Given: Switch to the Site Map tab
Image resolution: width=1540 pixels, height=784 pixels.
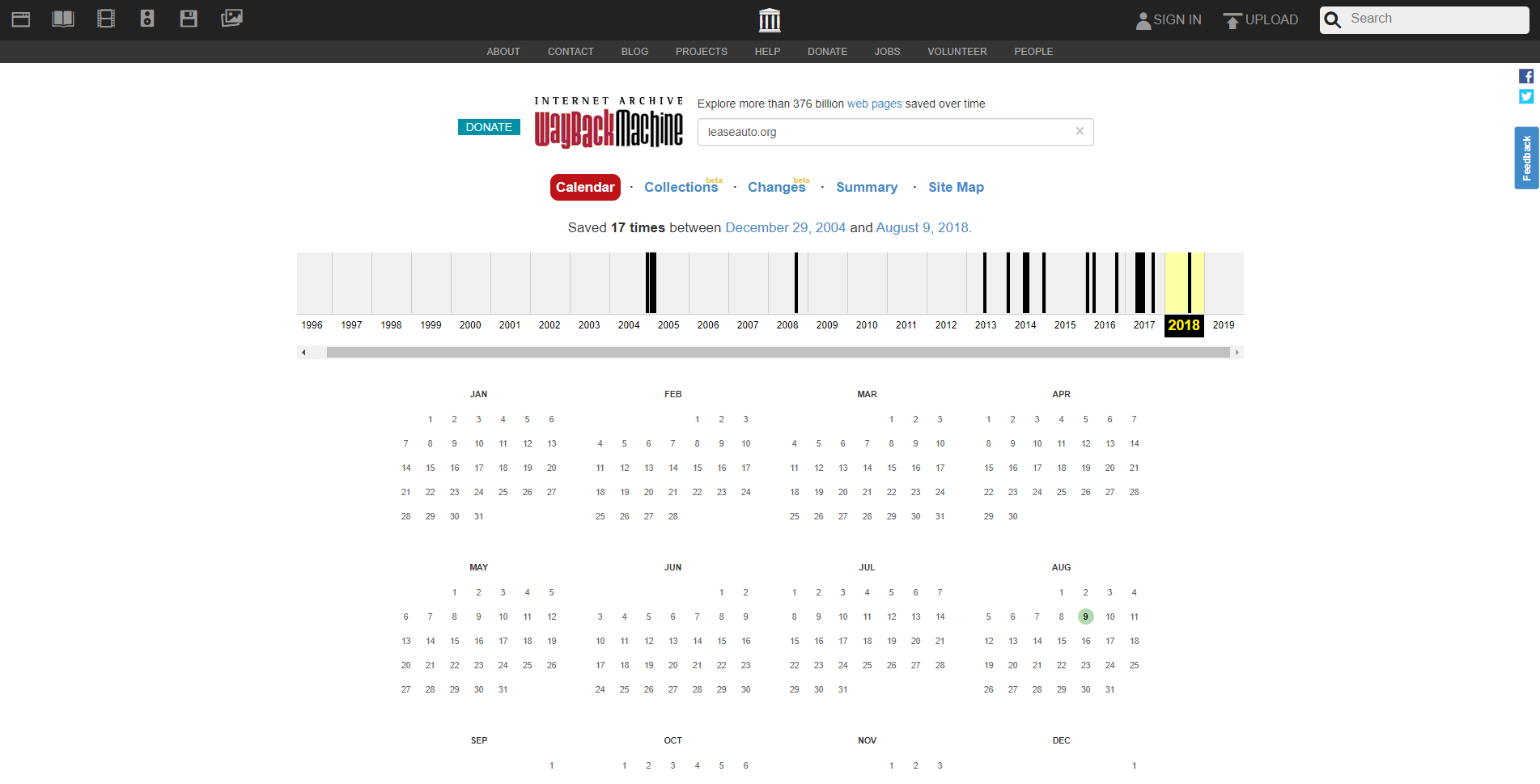Looking at the screenshot, I should click(x=956, y=187).
